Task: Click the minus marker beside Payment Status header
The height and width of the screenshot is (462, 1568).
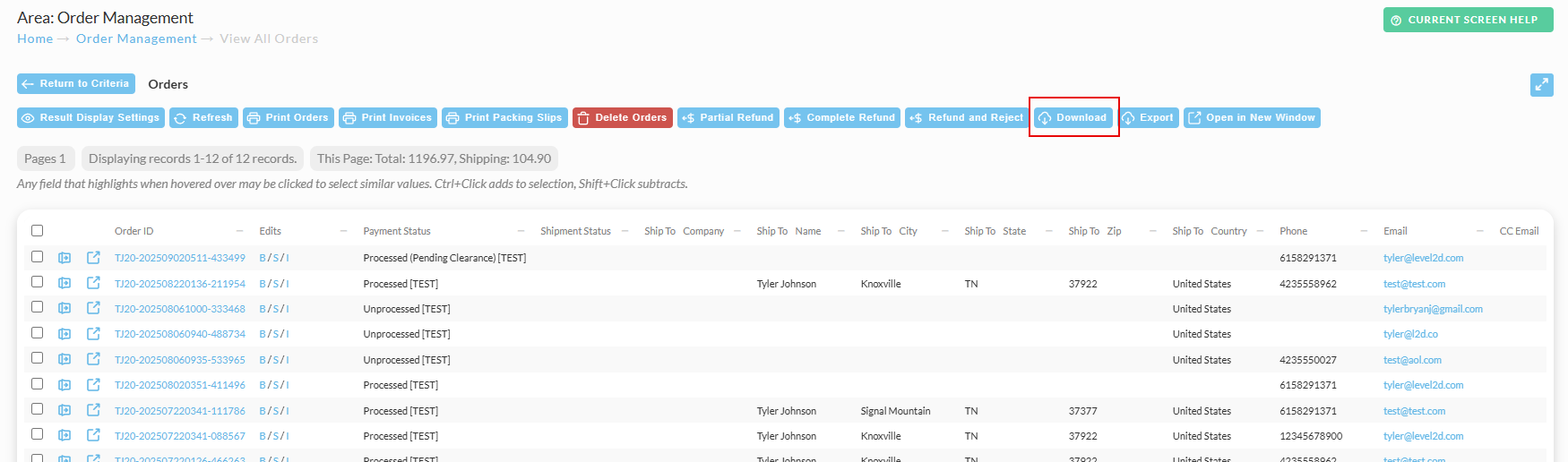Action: [521, 231]
